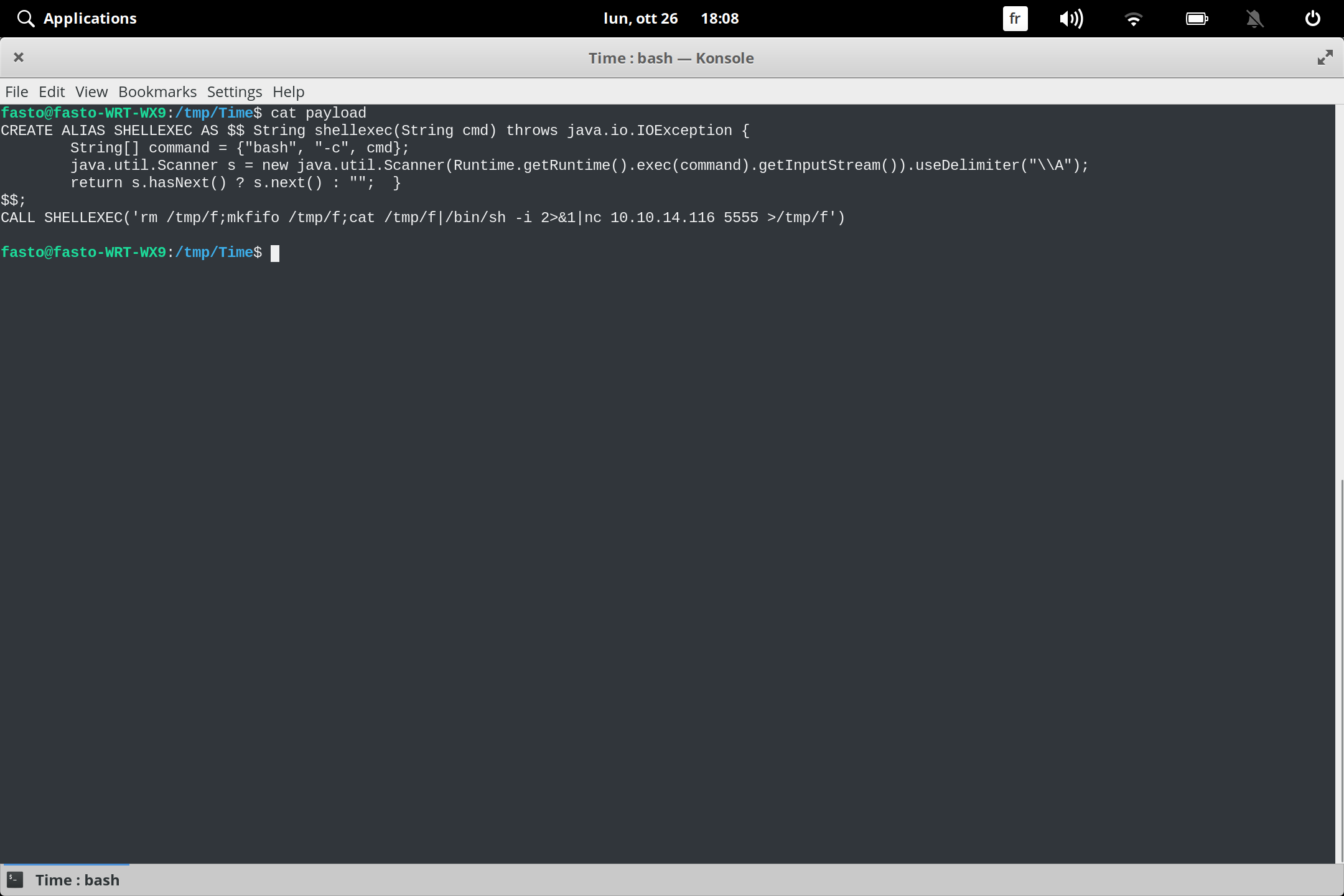Select the Edit menu
1344x896 pixels.
pyautogui.click(x=52, y=91)
